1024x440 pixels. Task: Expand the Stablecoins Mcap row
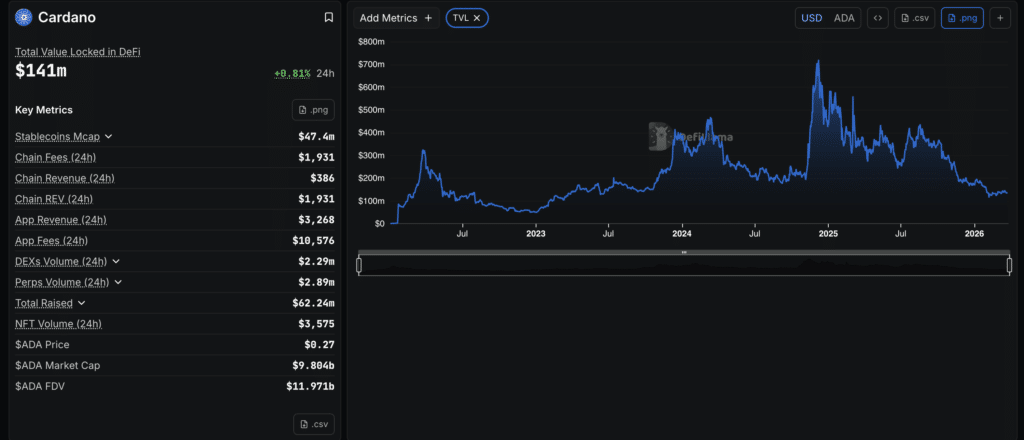(x=109, y=136)
